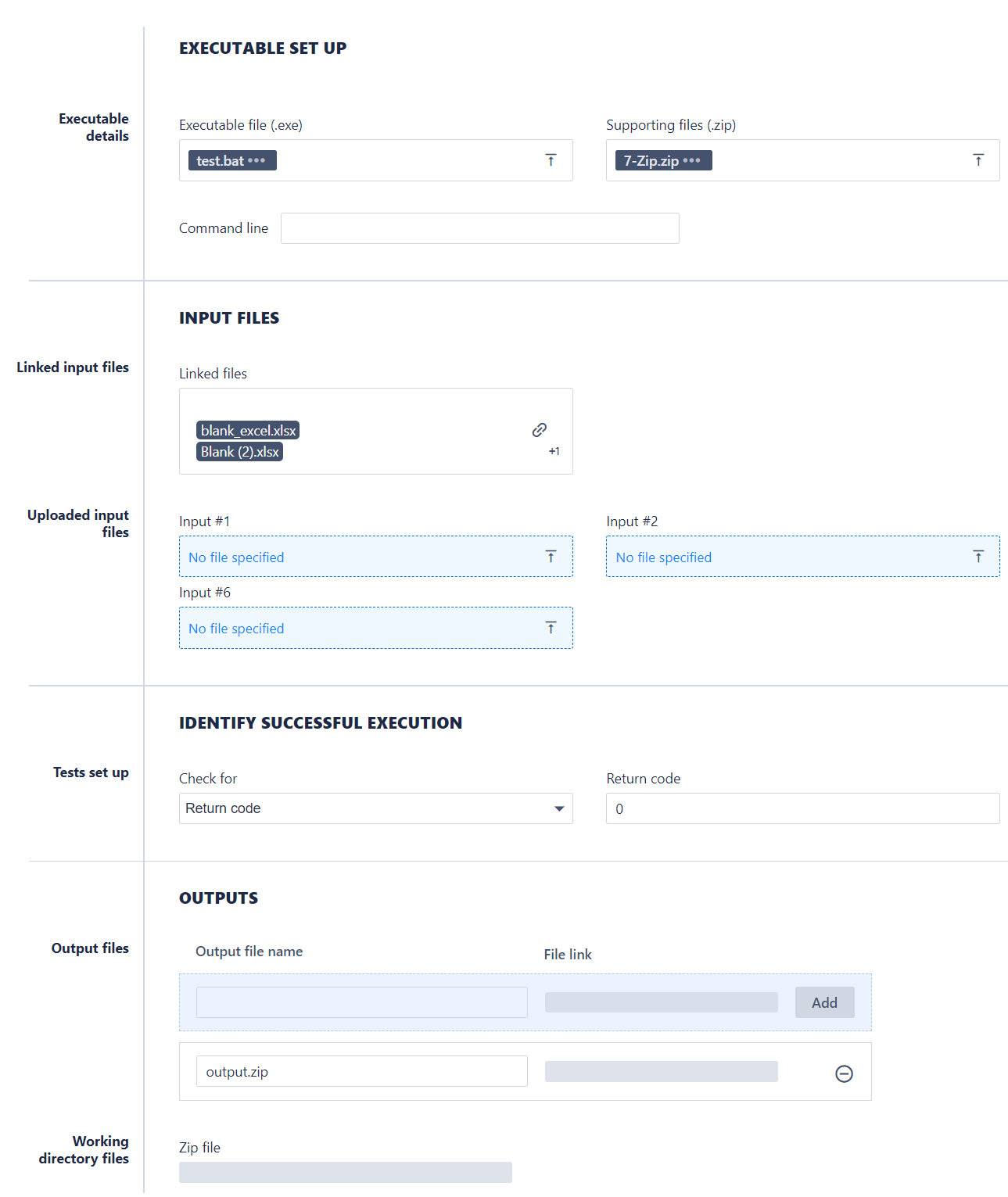1008x1197 pixels.
Task: Open options dots on 7-Zip.zip chip
Action: point(691,161)
